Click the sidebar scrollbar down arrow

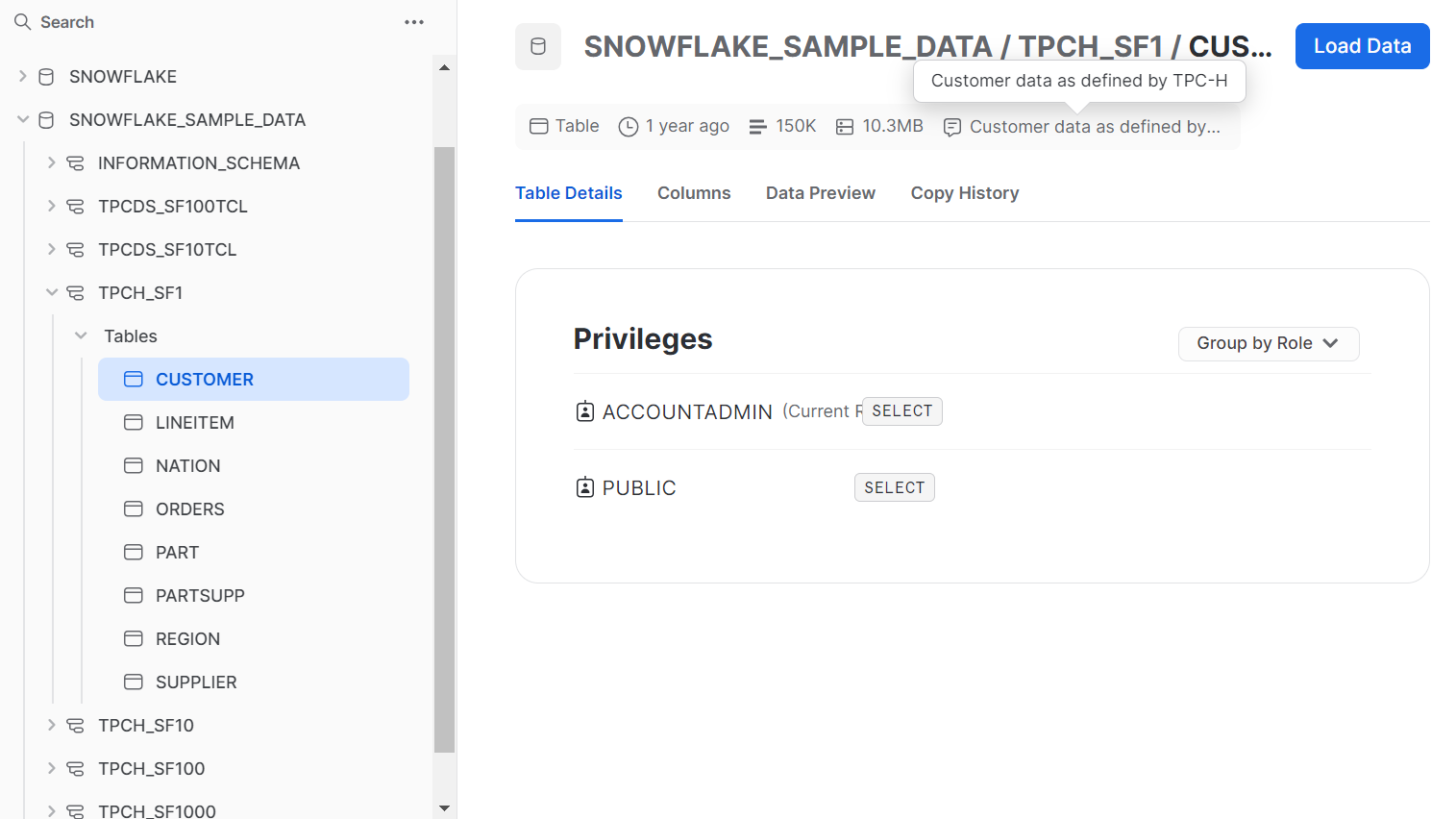[x=444, y=808]
